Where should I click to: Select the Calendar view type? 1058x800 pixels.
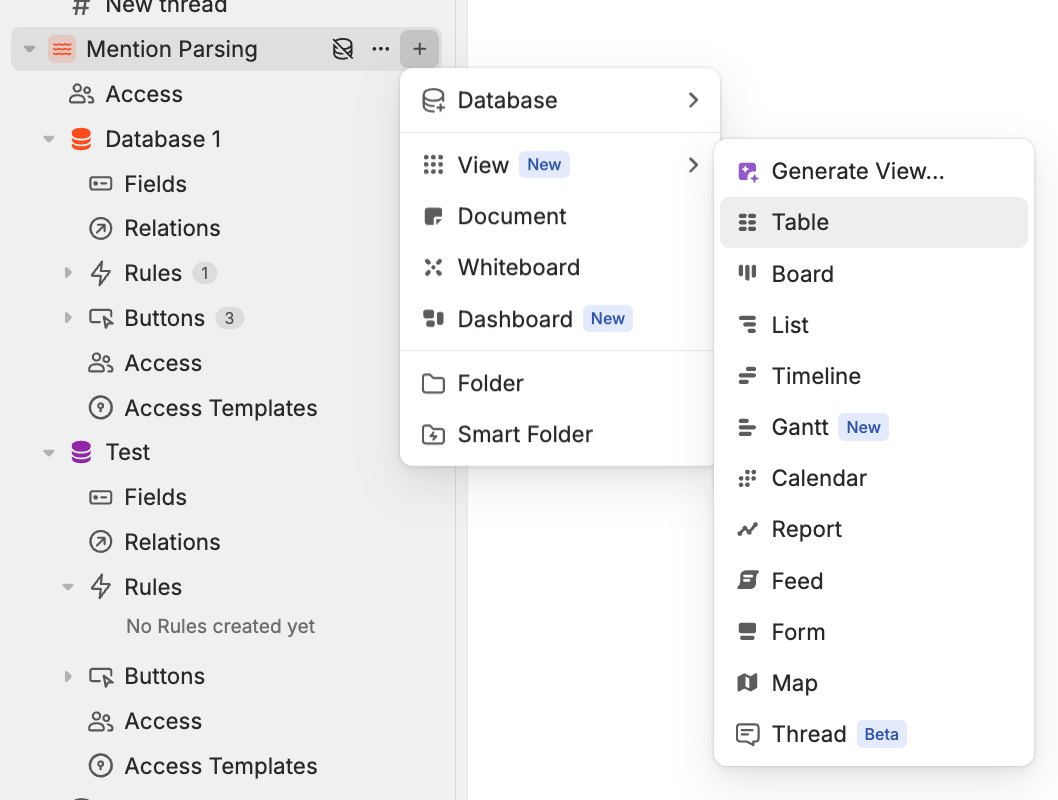(x=818, y=478)
